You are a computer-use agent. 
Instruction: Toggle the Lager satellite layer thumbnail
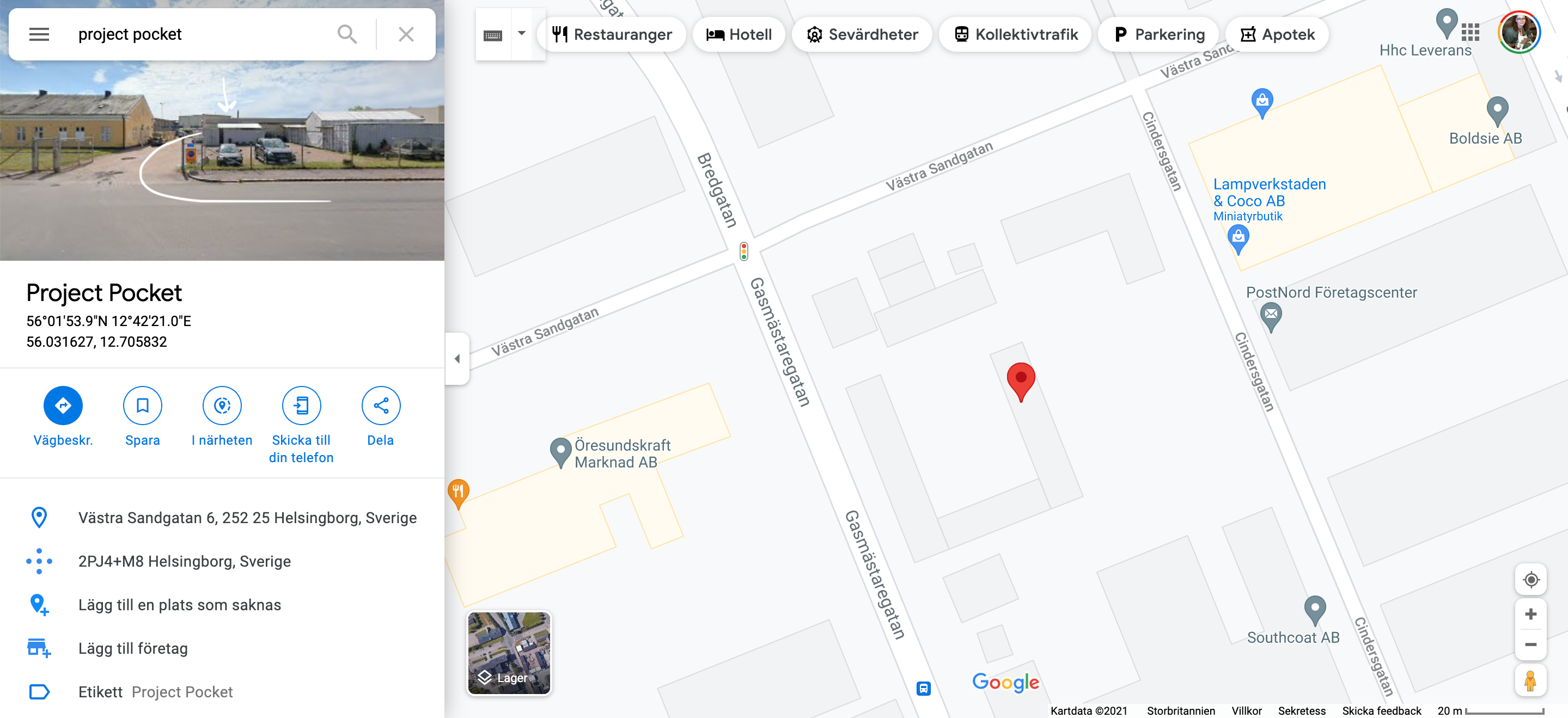point(509,653)
